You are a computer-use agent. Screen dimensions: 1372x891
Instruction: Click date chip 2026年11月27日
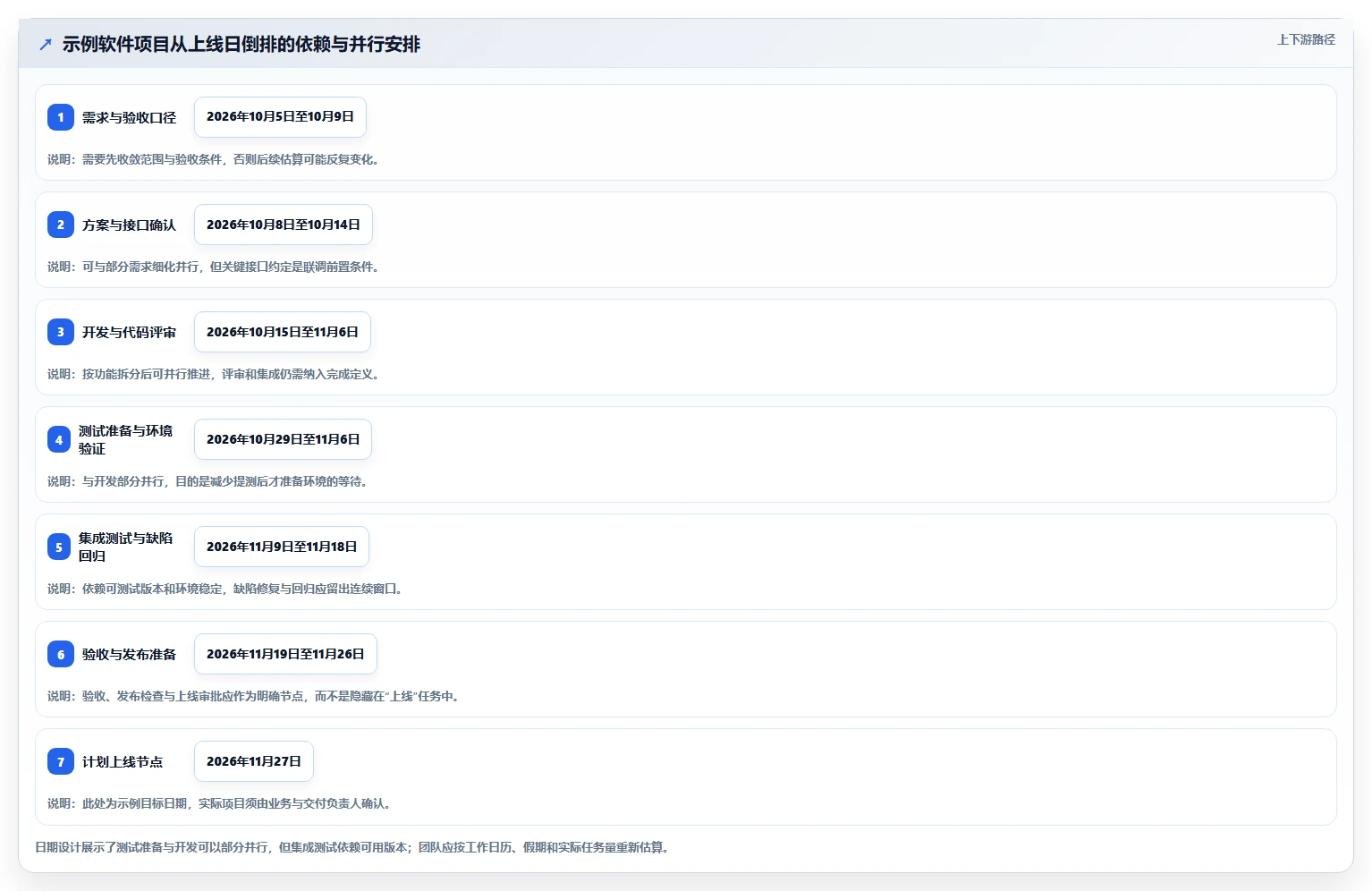pos(254,761)
